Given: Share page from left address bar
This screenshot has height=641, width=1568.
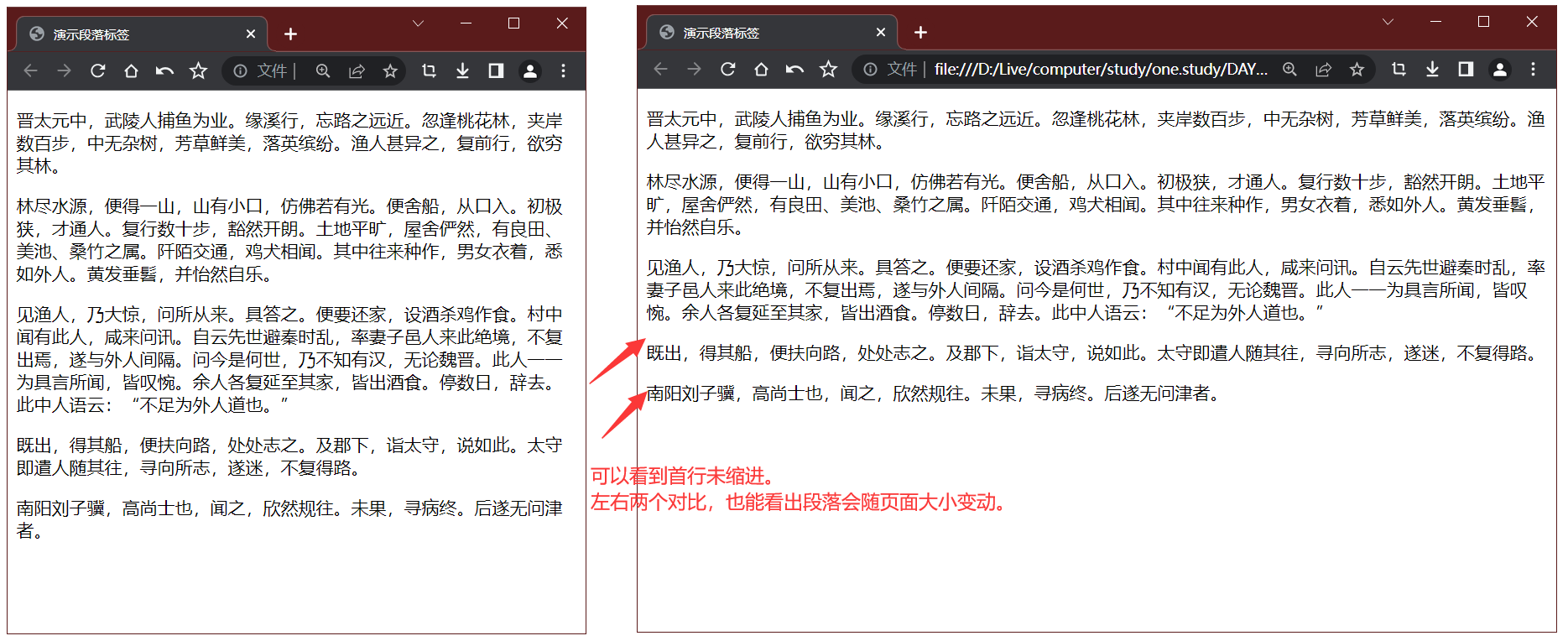Looking at the screenshot, I should click(357, 71).
